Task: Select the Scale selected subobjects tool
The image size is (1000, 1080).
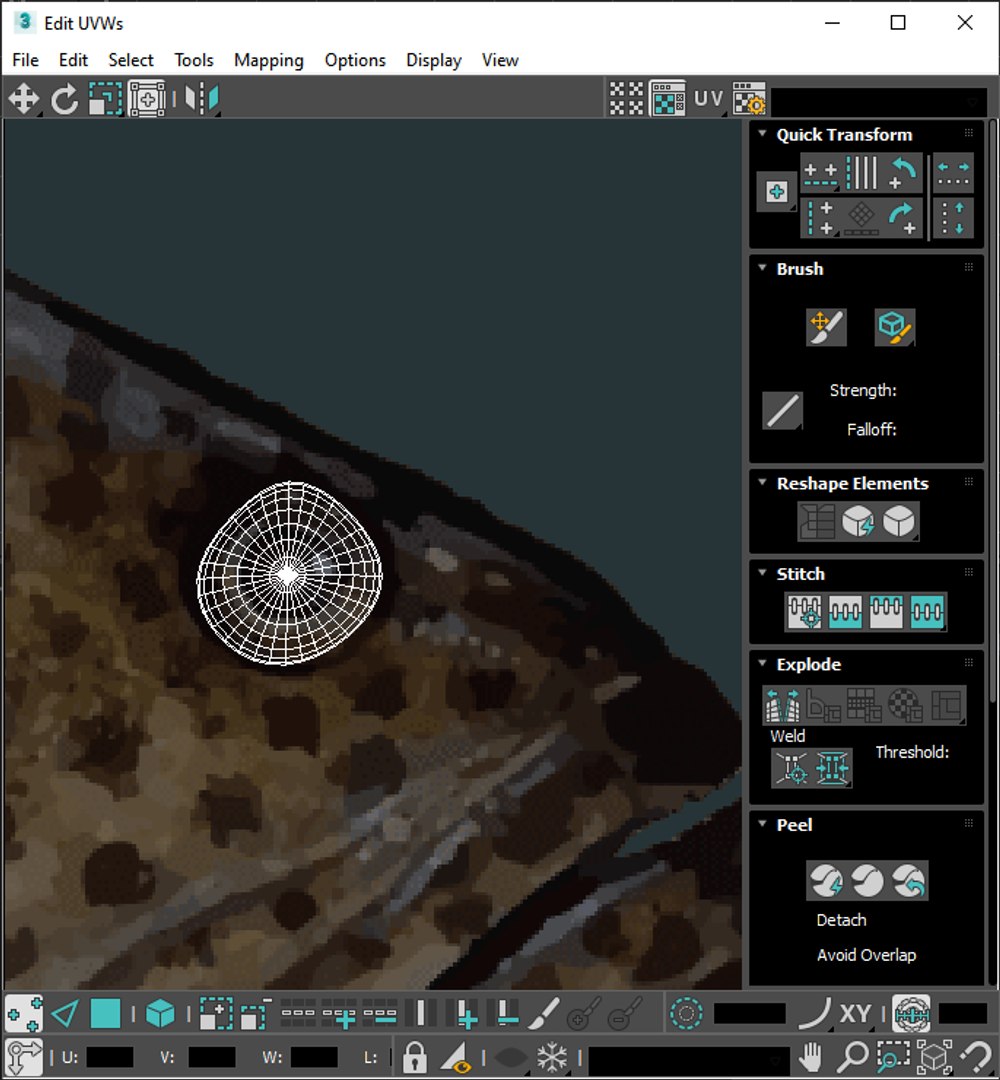Action: [x=105, y=98]
